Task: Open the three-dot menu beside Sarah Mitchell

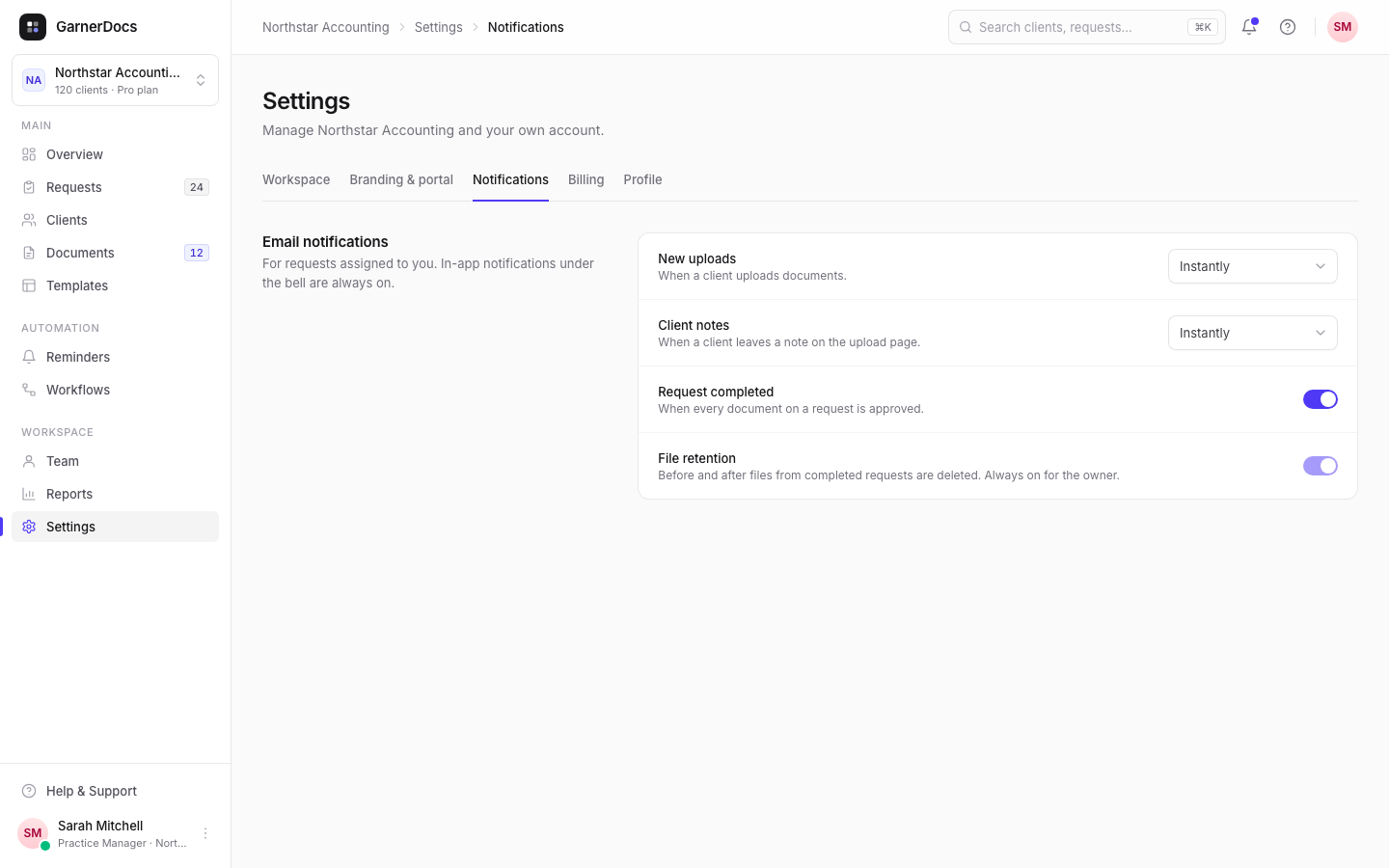Action: (x=205, y=833)
